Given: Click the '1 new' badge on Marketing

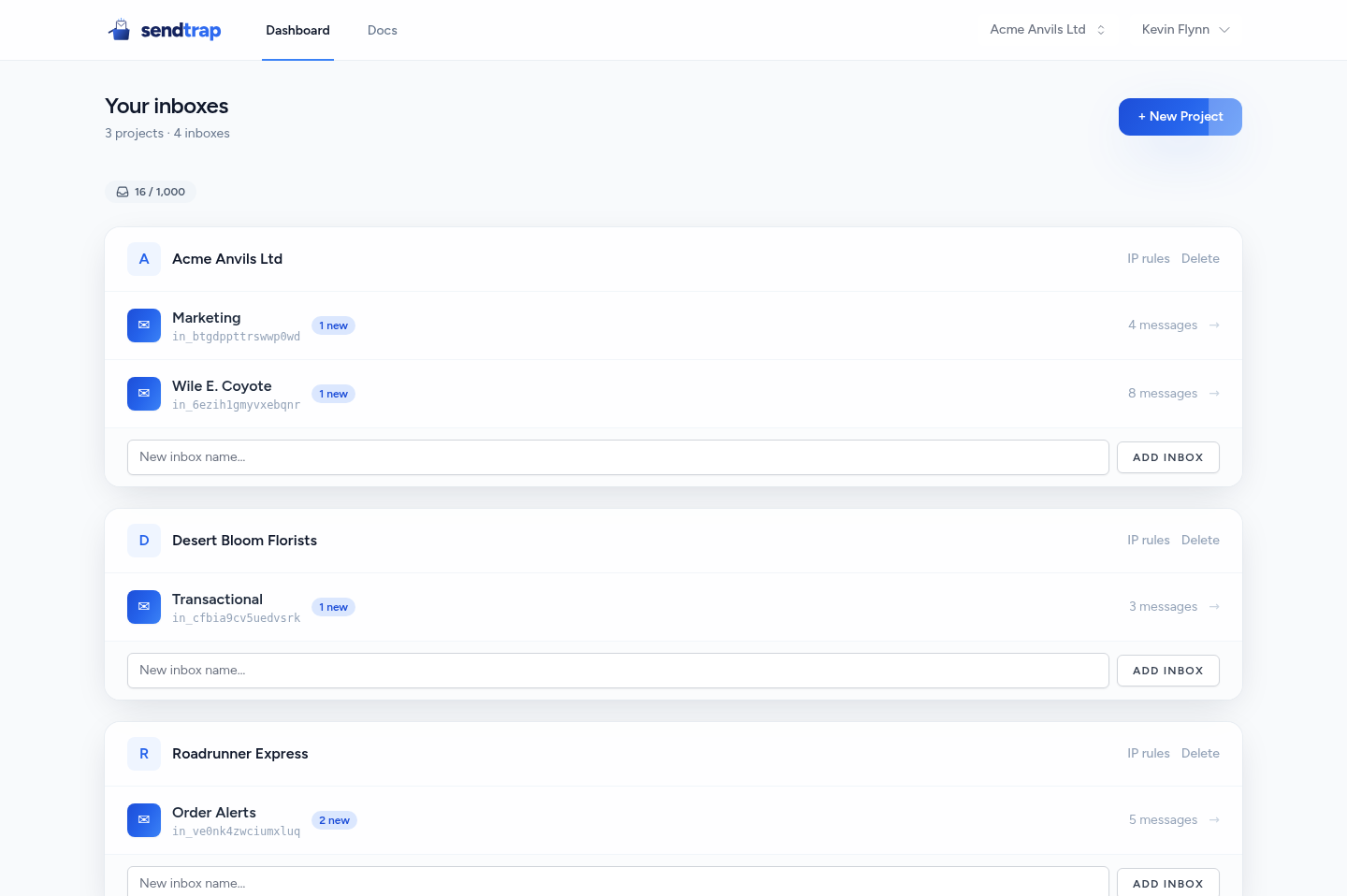Looking at the screenshot, I should pos(333,325).
